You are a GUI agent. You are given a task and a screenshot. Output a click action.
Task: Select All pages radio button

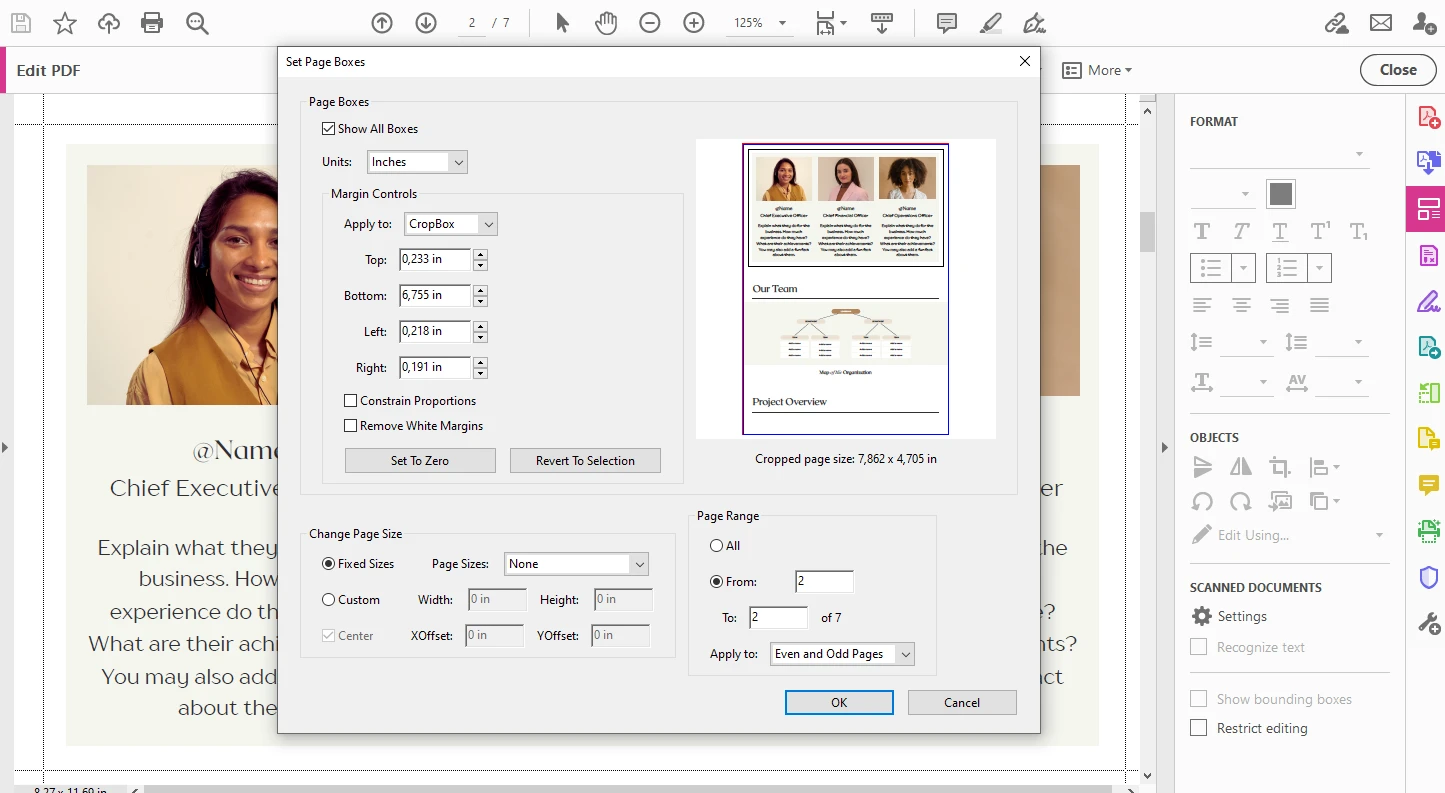[x=716, y=546]
